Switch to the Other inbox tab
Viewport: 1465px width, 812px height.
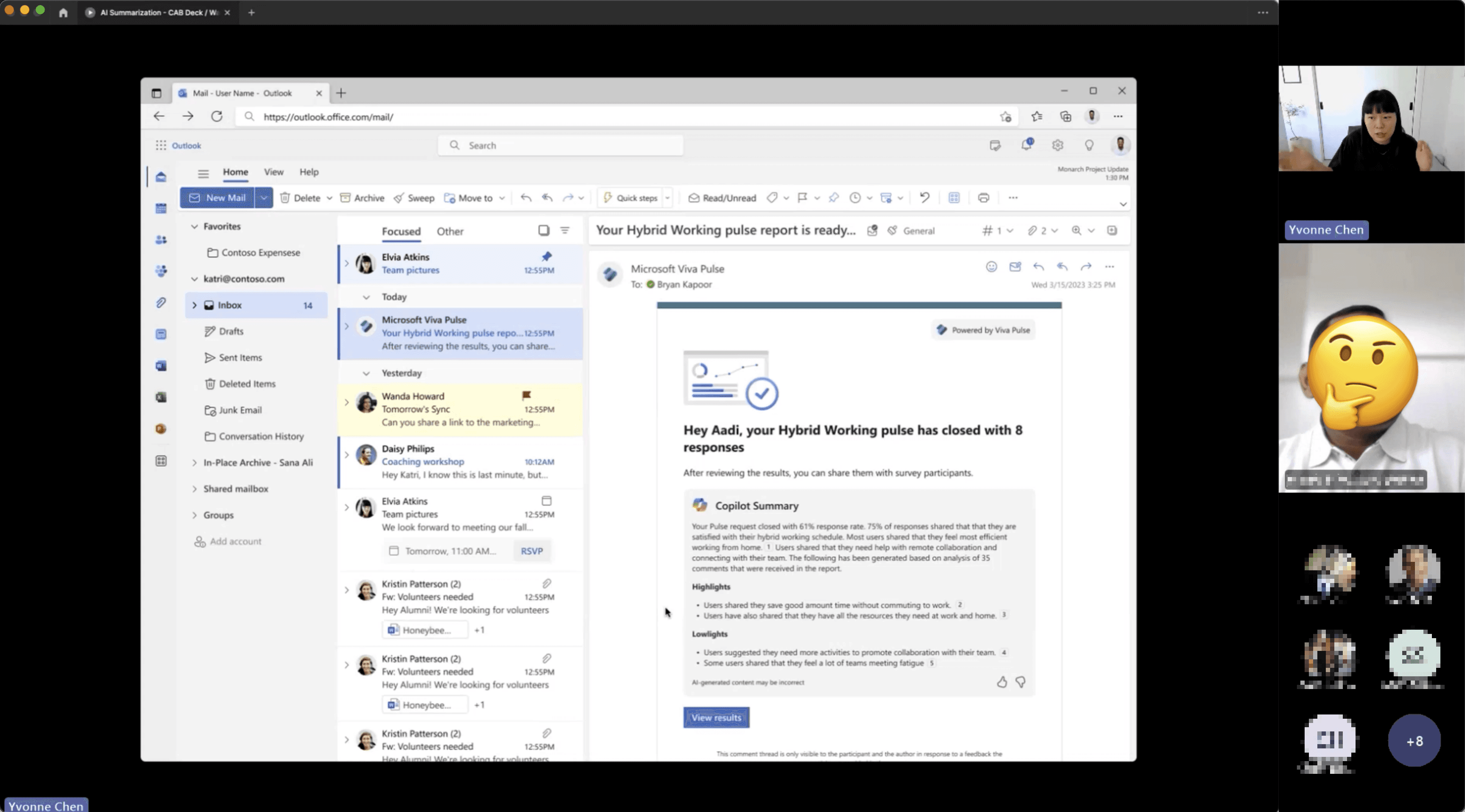point(450,231)
